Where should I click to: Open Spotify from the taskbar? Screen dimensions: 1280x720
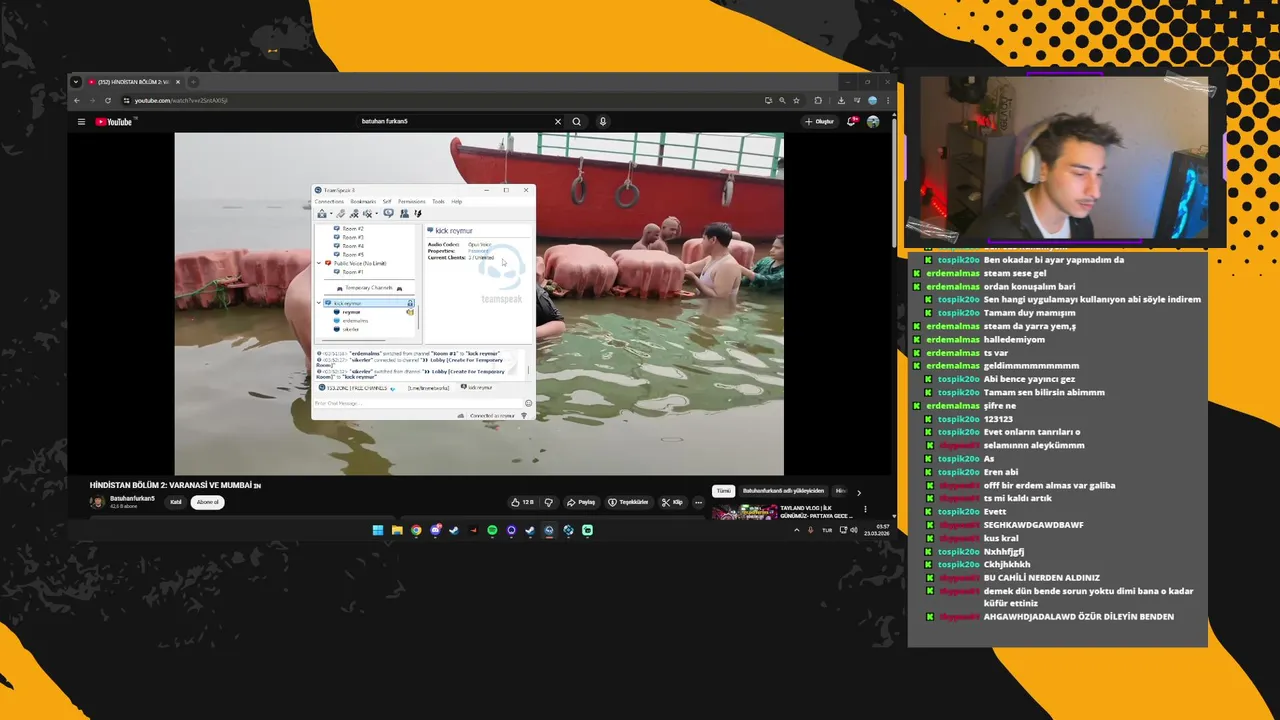pos(492,530)
